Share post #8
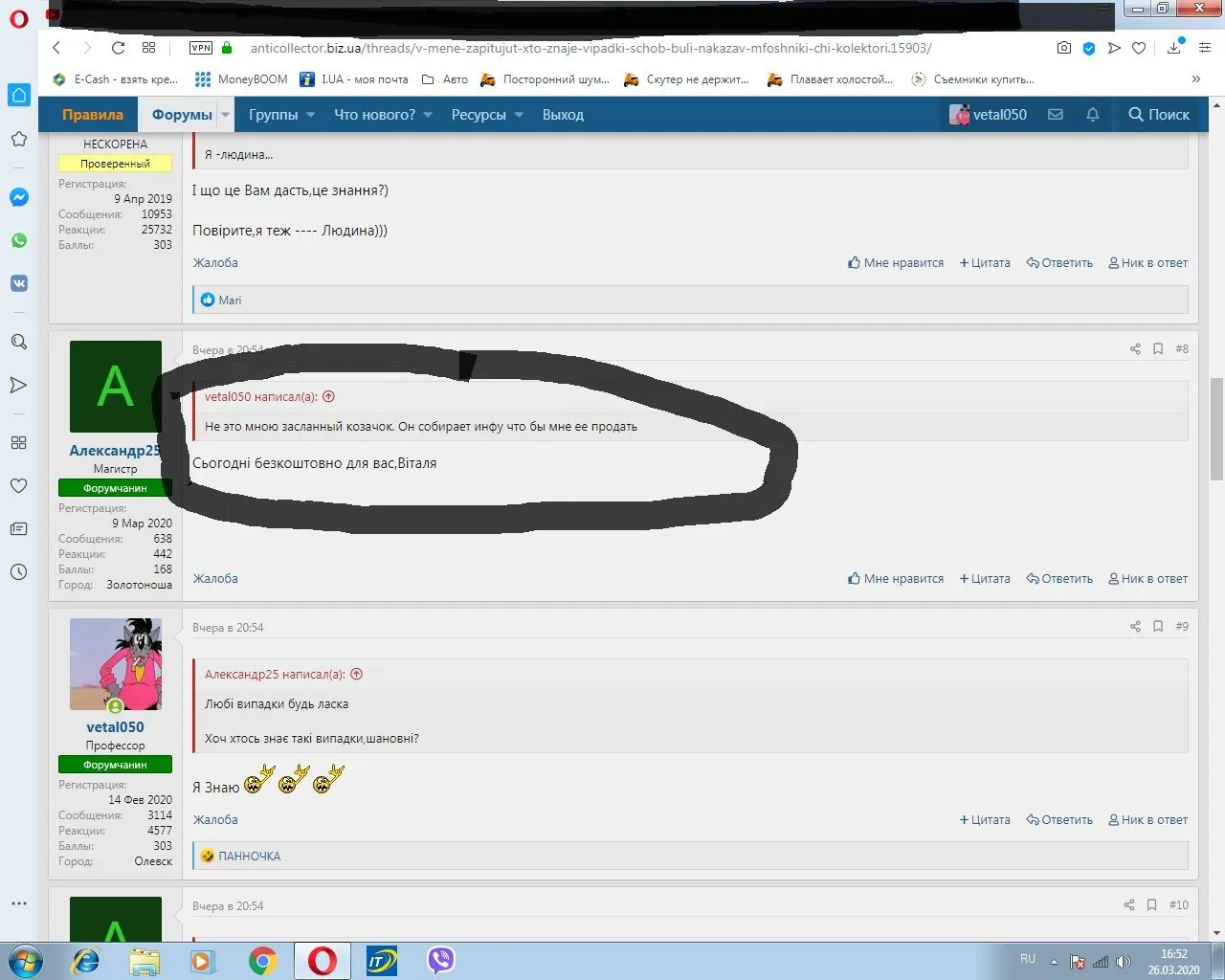 [x=1135, y=349]
